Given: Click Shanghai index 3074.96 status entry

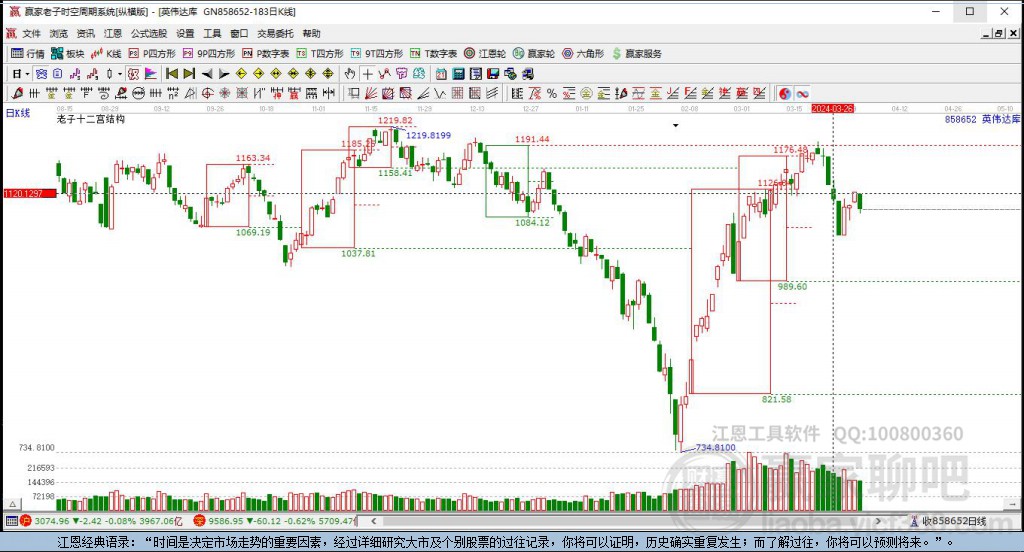Looking at the screenshot, I should click(x=102, y=521).
